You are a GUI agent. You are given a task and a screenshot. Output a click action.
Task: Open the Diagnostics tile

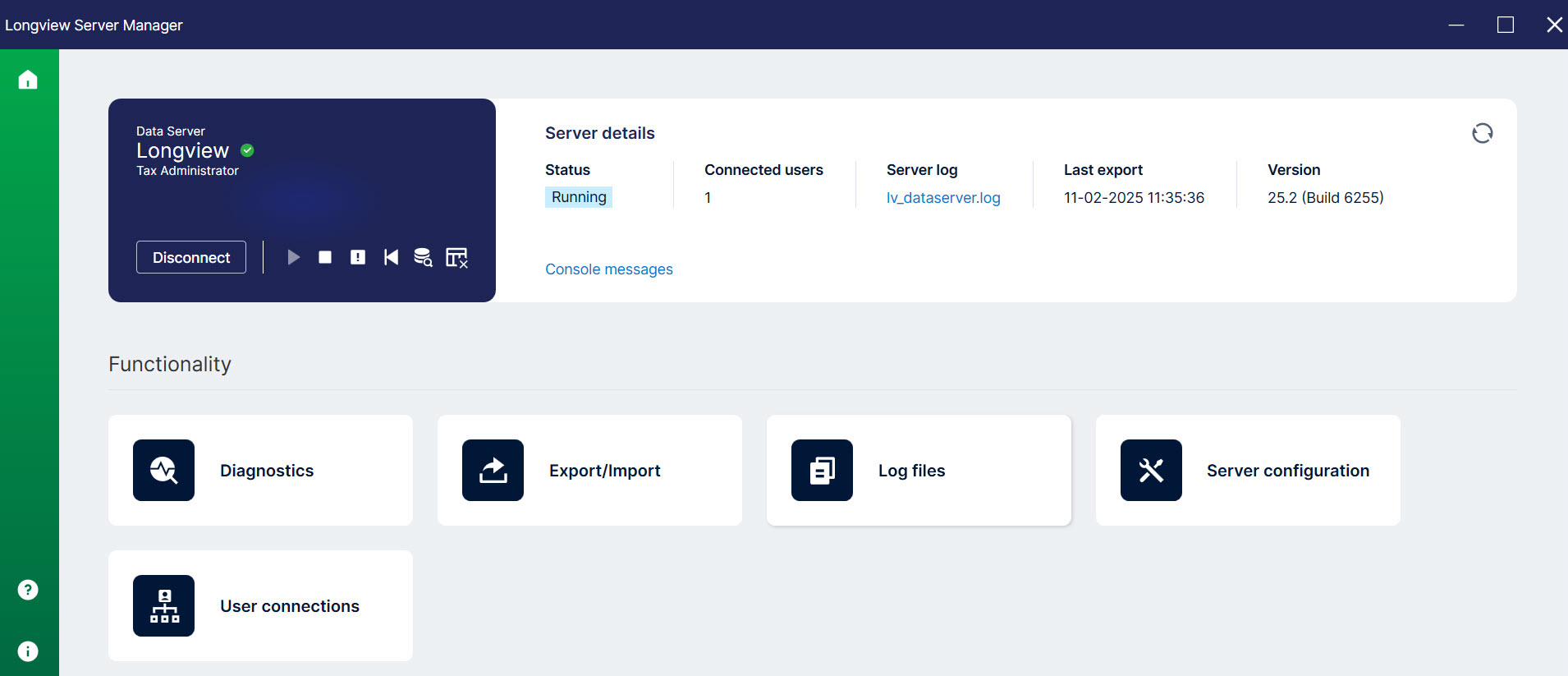pyautogui.click(x=260, y=471)
